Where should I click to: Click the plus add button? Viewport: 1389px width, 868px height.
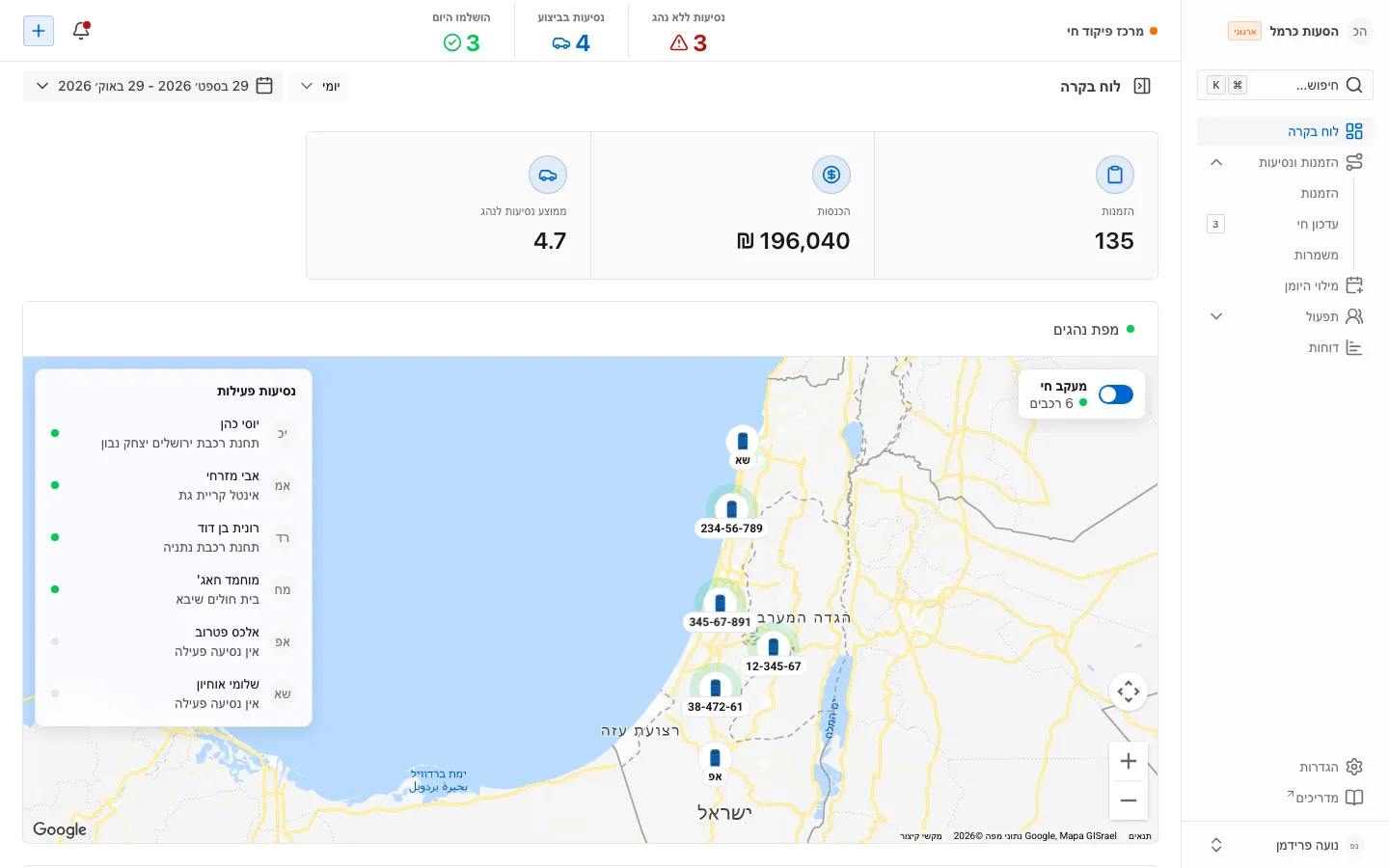tap(39, 31)
